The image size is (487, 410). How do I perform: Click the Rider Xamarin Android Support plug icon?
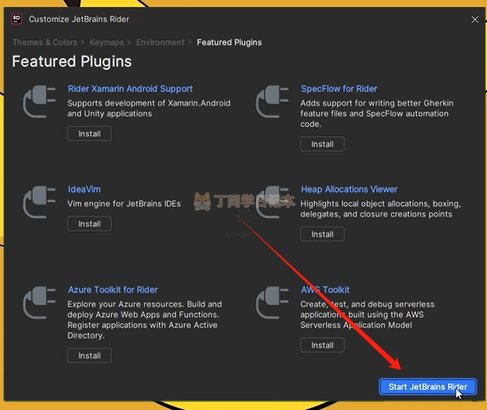(x=39, y=102)
